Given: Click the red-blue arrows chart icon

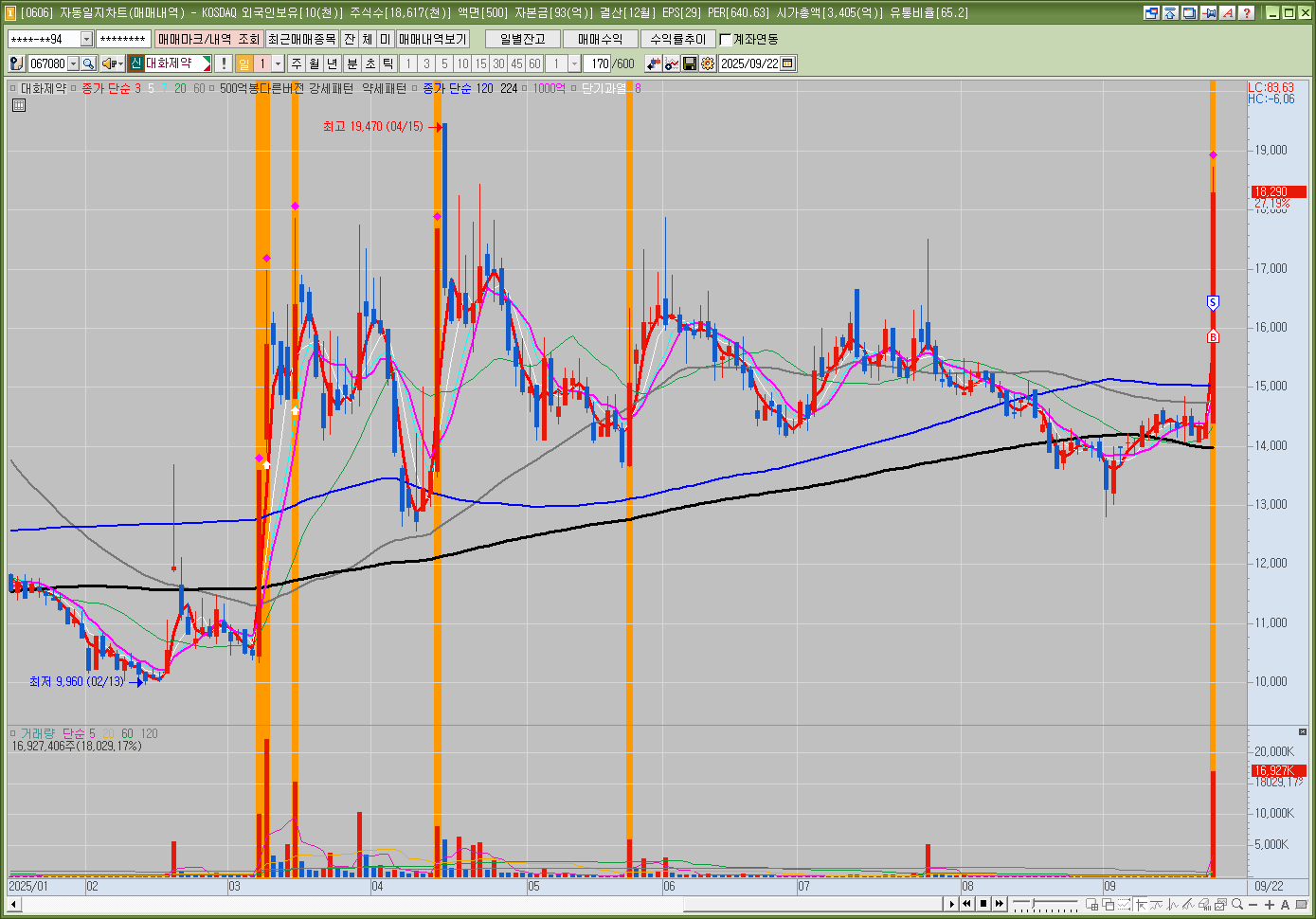Looking at the screenshot, I should pyautogui.click(x=654, y=63).
